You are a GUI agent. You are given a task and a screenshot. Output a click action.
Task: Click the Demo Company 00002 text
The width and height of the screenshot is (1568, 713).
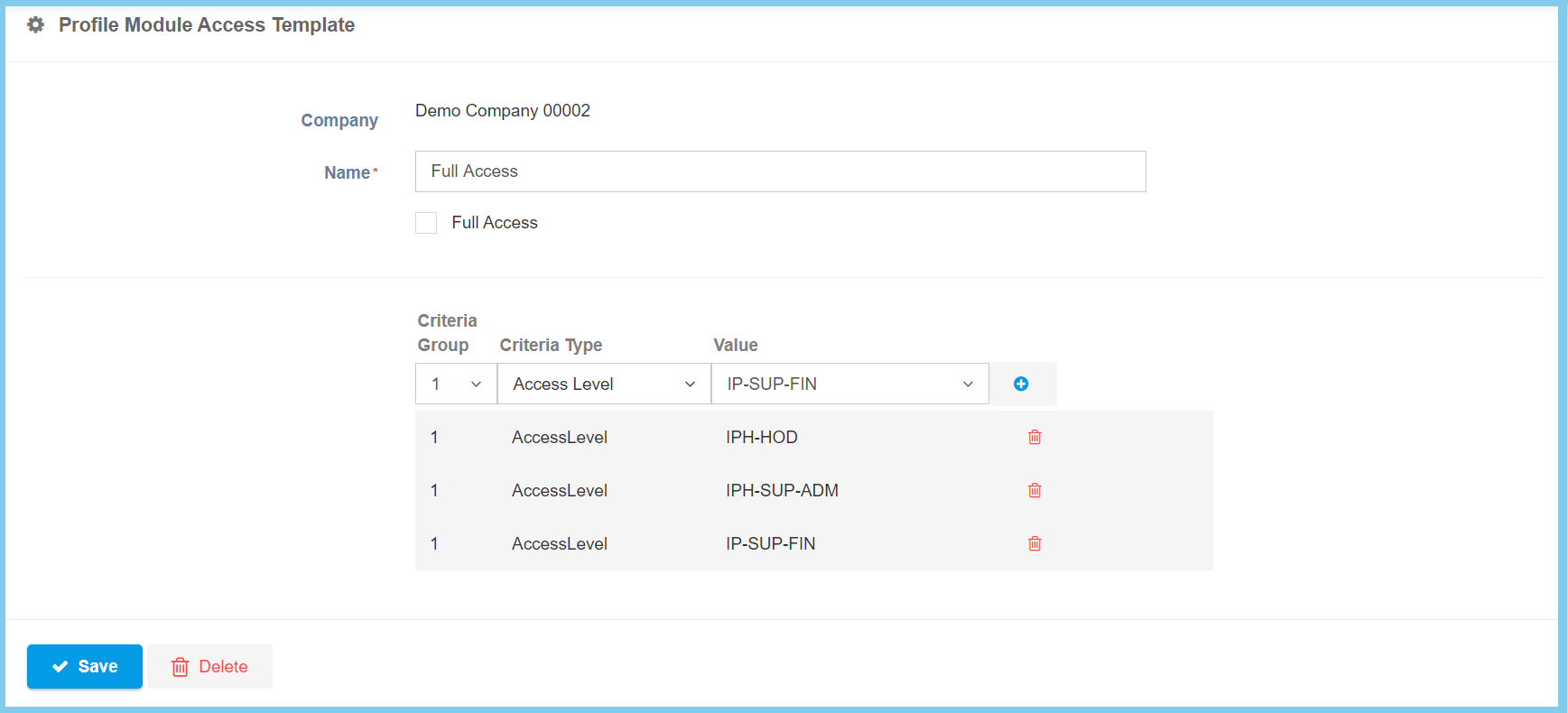pyautogui.click(x=502, y=111)
